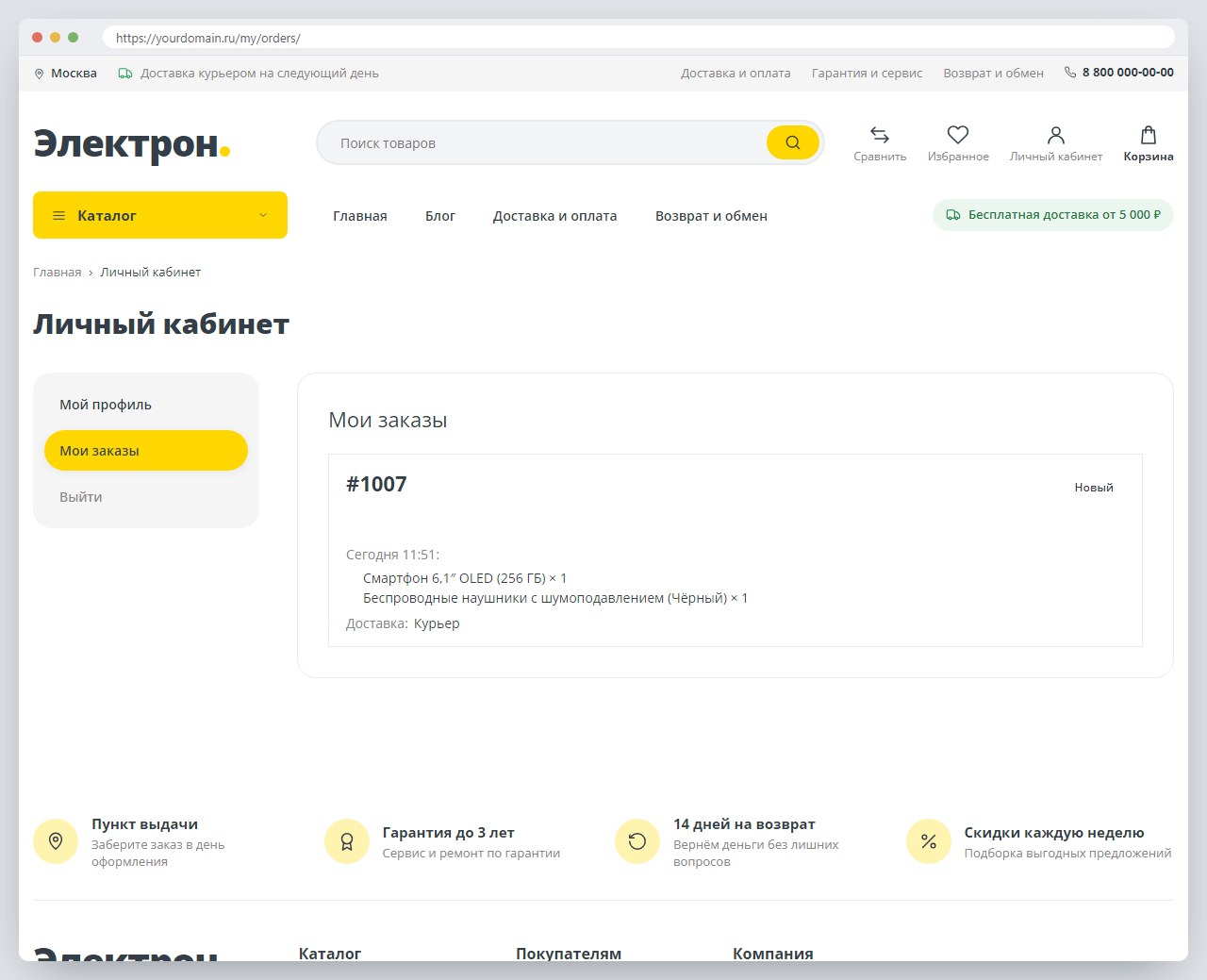Click the phone icon beside 8 800 number
Screen dimensions: 1207x980
click(1070, 73)
